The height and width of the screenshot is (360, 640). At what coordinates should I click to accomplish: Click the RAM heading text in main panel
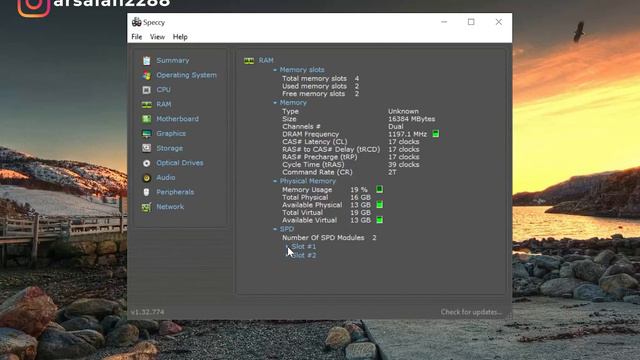tap(266, 60)
